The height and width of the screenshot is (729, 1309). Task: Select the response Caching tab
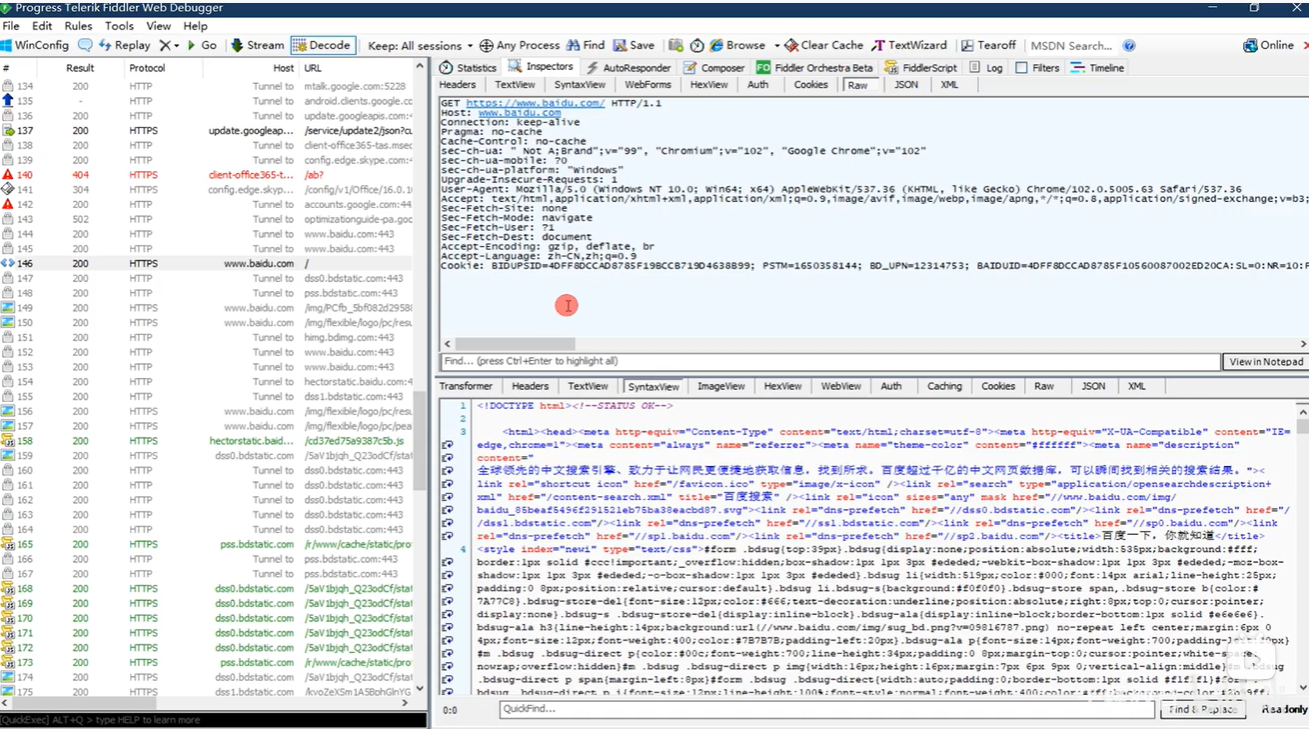pos(944,386)
